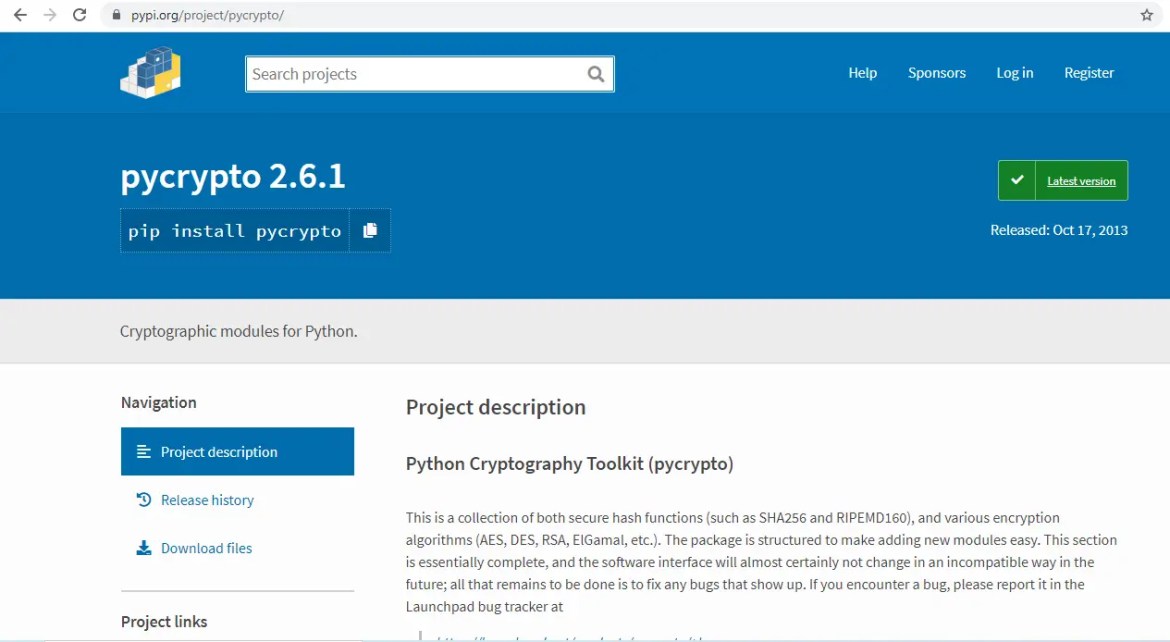The height and width of the screenshot is (642, 1170).
Task: Open the Release history tab
Action: pos(237,499)
